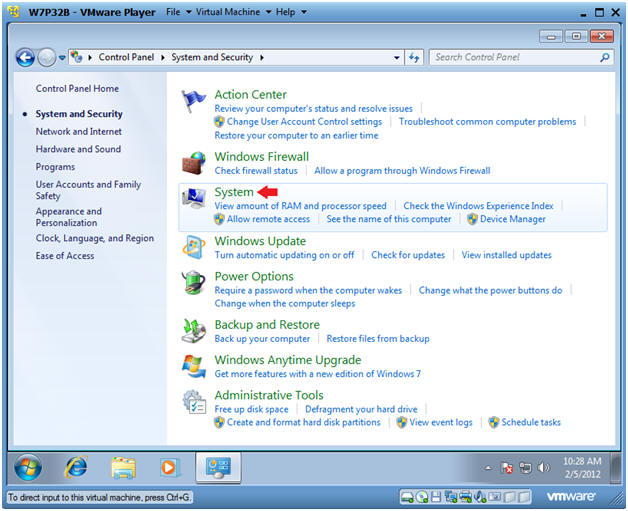Click View event logs
The width and height of the screenshot is (628, 511).
[x=441, y=422]
